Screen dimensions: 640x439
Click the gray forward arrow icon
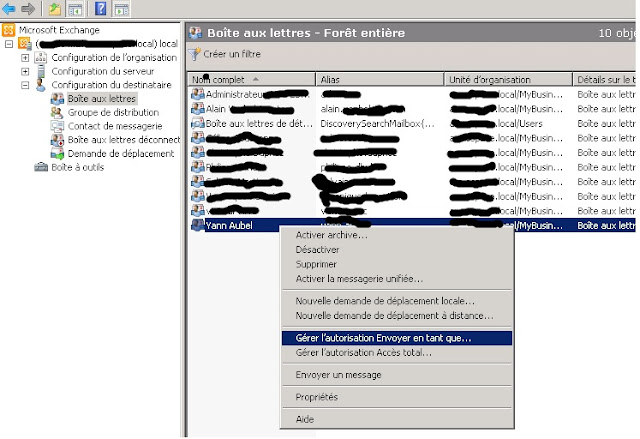(x=28, y=8)
